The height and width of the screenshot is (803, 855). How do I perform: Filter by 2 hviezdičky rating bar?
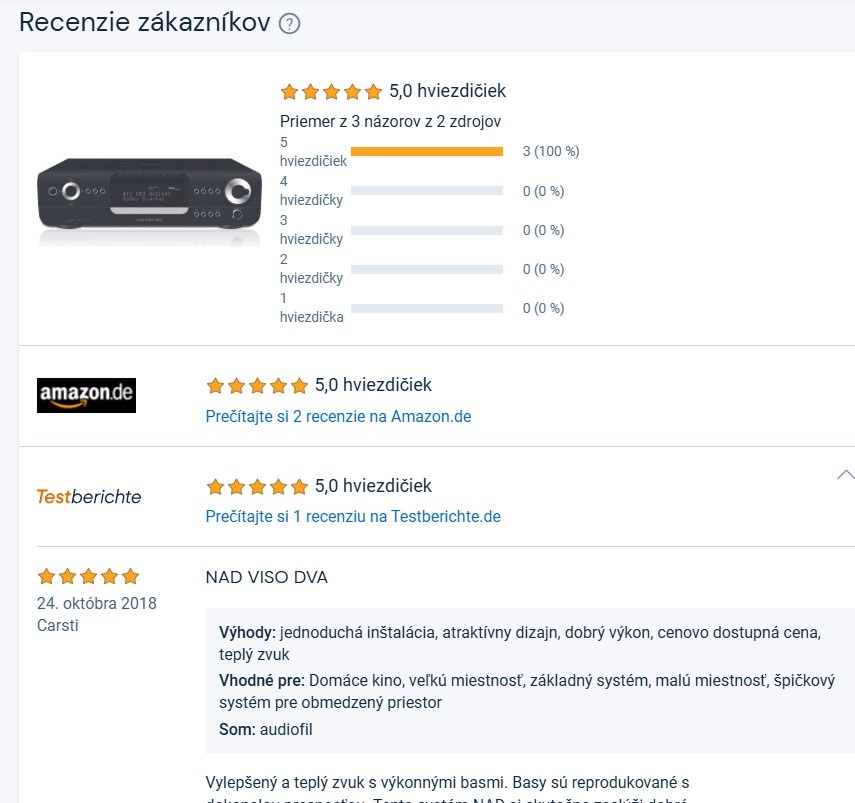[x=427, y=269]
